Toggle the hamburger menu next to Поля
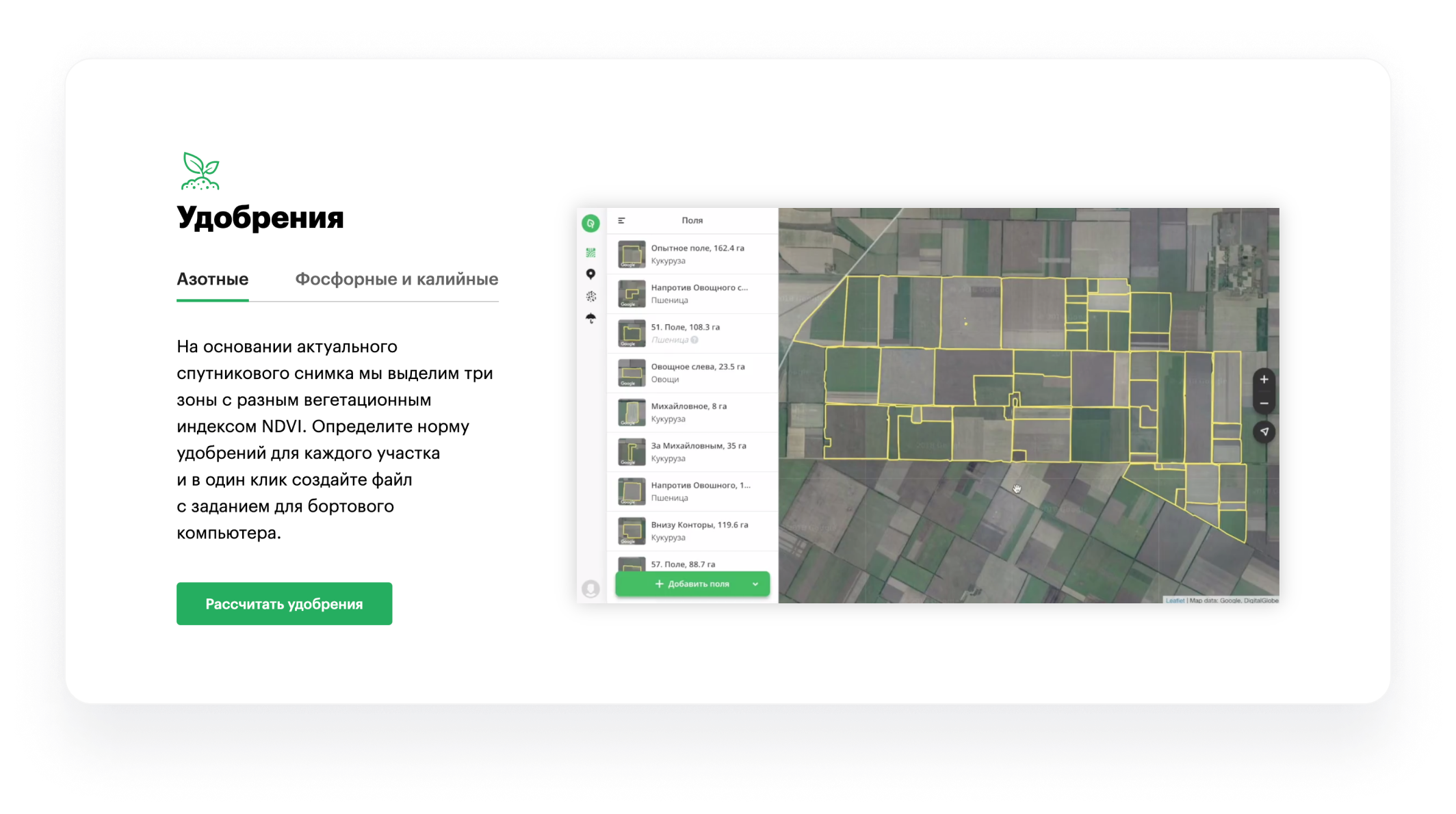The height and width of the screenshot is (814, 1456). (x=621, y=220)
